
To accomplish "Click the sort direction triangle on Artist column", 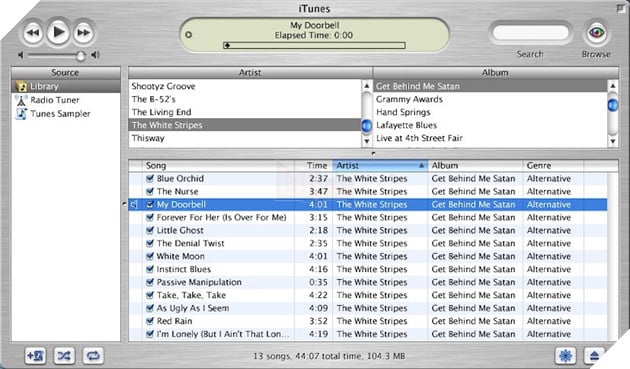I will coord(421,166).
